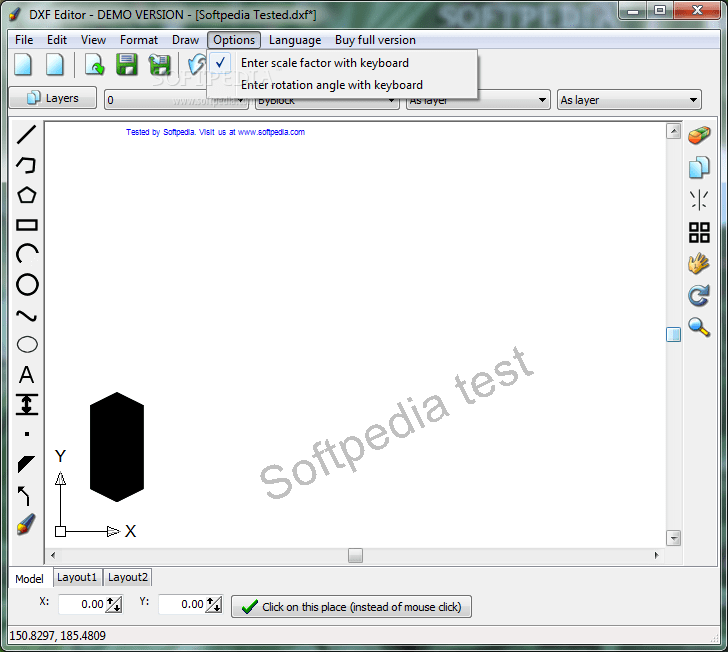
Task: Click the blue Tested by Softpedia text
Action: [x=215, y=132]
